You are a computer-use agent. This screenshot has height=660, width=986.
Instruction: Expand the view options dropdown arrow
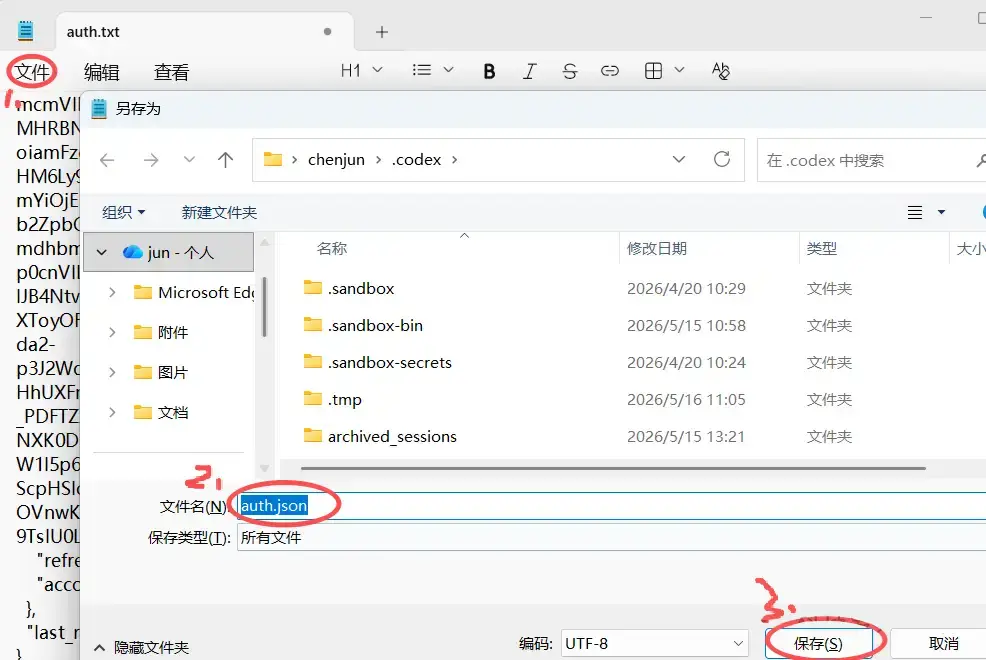[941, 212]
